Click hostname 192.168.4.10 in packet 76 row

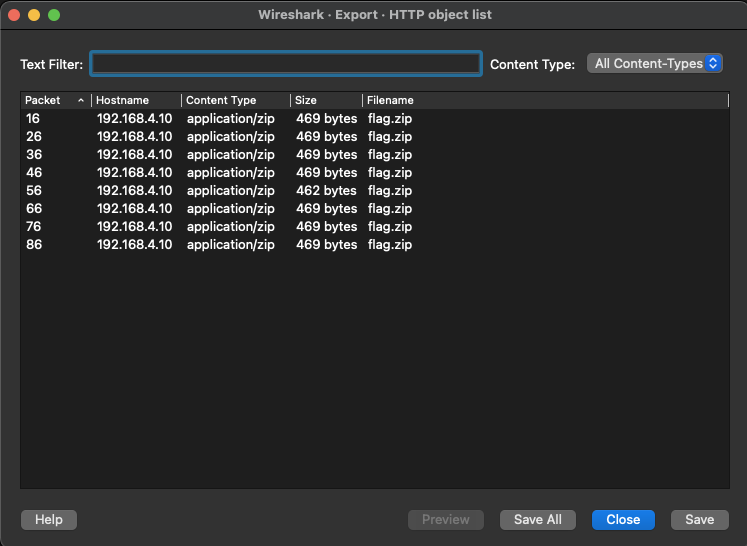tap(134, 227)
